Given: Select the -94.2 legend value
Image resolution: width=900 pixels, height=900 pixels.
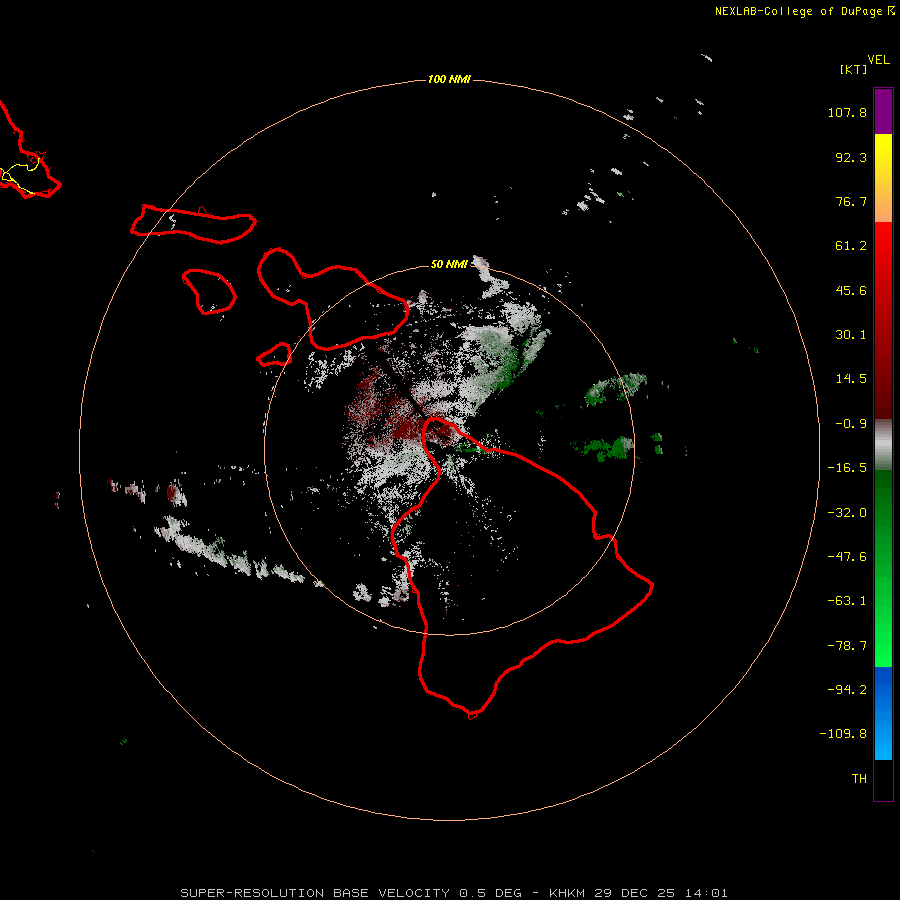Looking at the screenshot, I should tap(847, 690).
